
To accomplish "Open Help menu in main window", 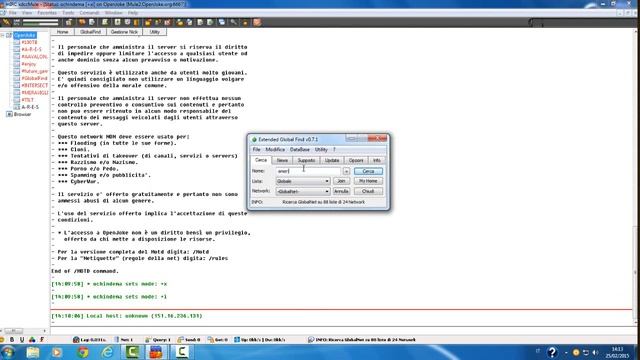I will pos(133,13).
